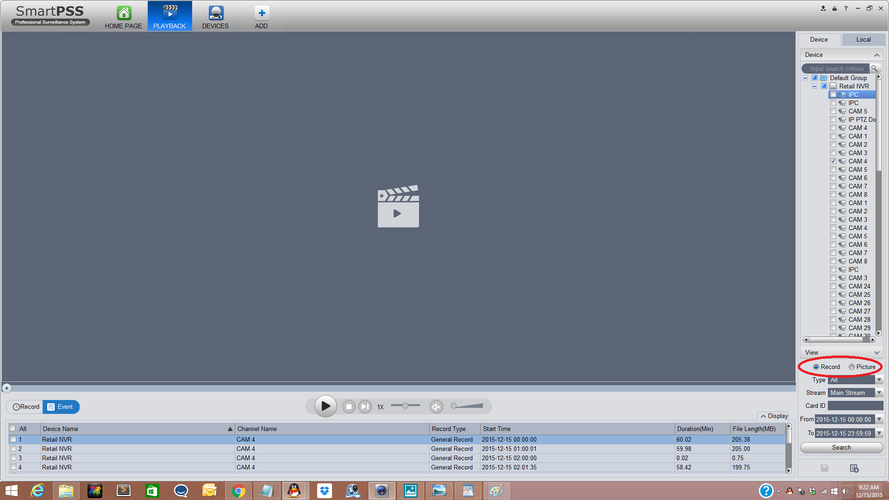The image size is (889, 500).
Task: Select the Record radio button in View
Action: tap(816, 367)
